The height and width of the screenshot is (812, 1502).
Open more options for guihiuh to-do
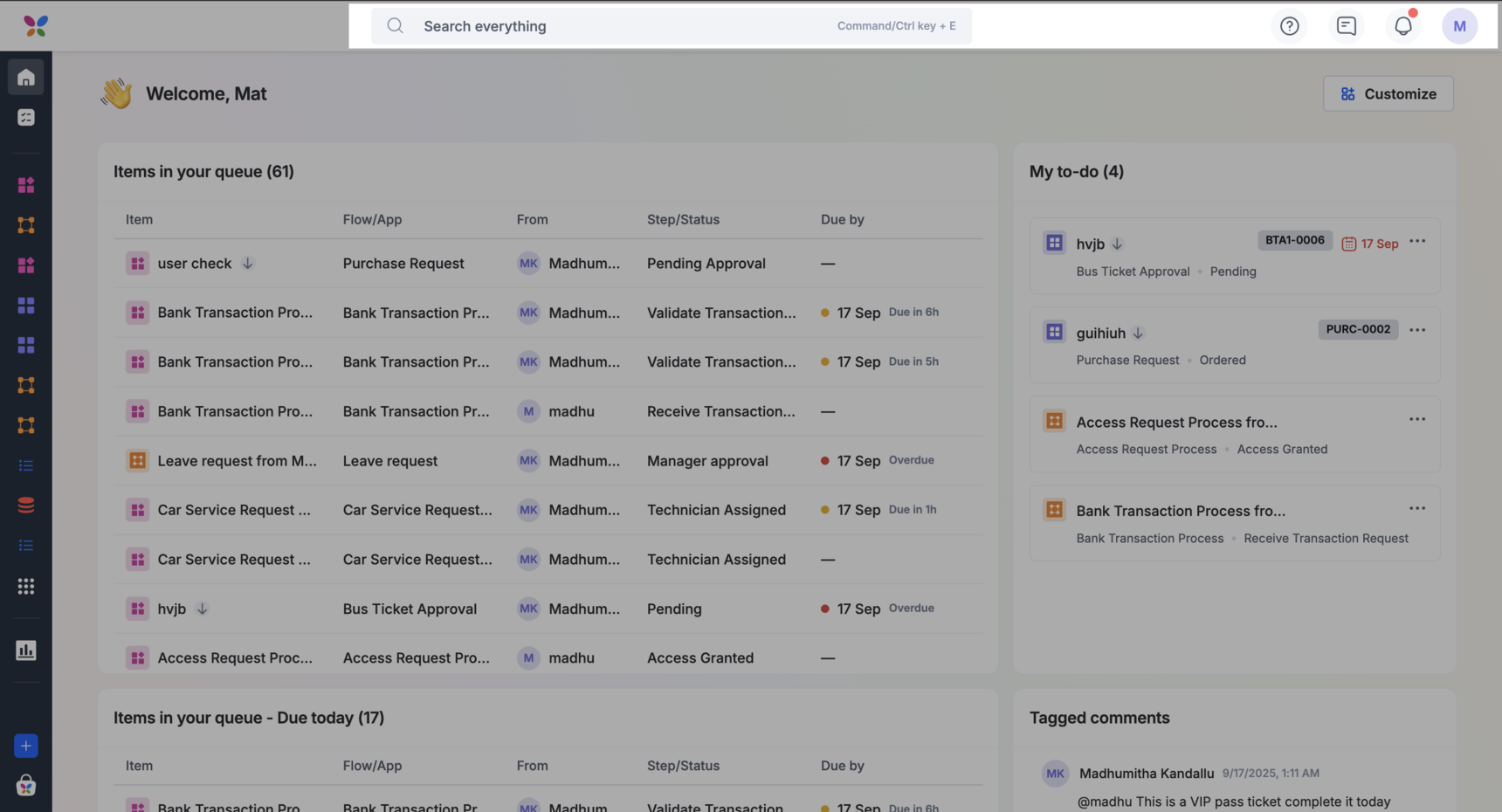[x=1416, y=330]
